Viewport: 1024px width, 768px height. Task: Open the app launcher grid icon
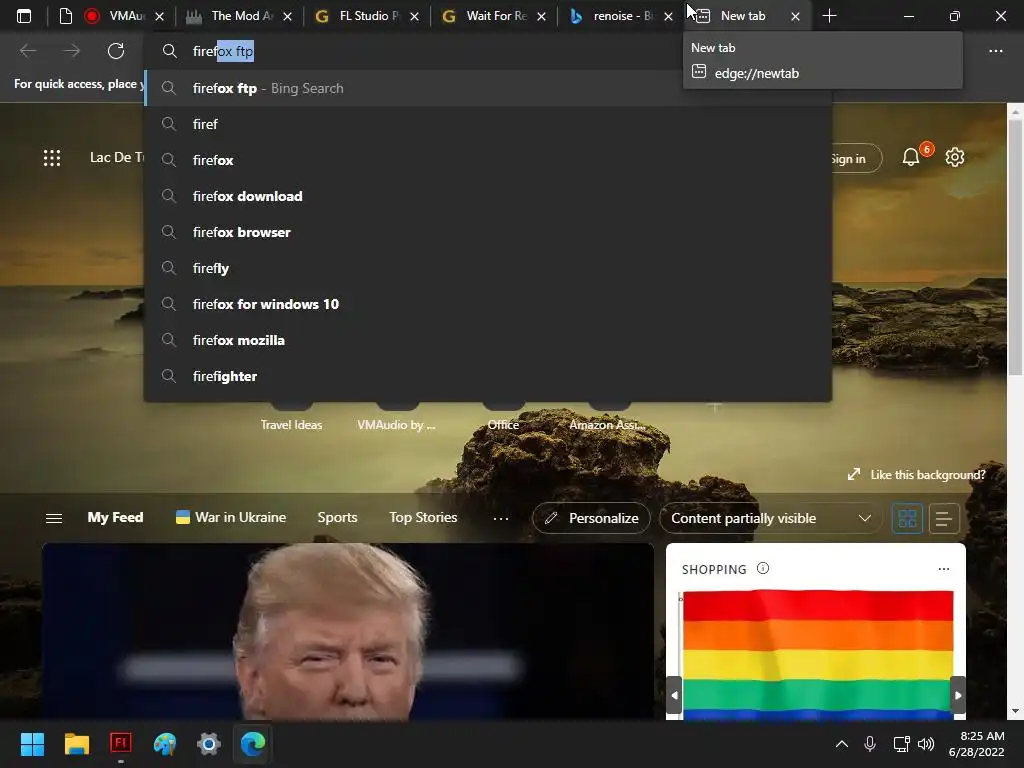(x=52, y=158)
